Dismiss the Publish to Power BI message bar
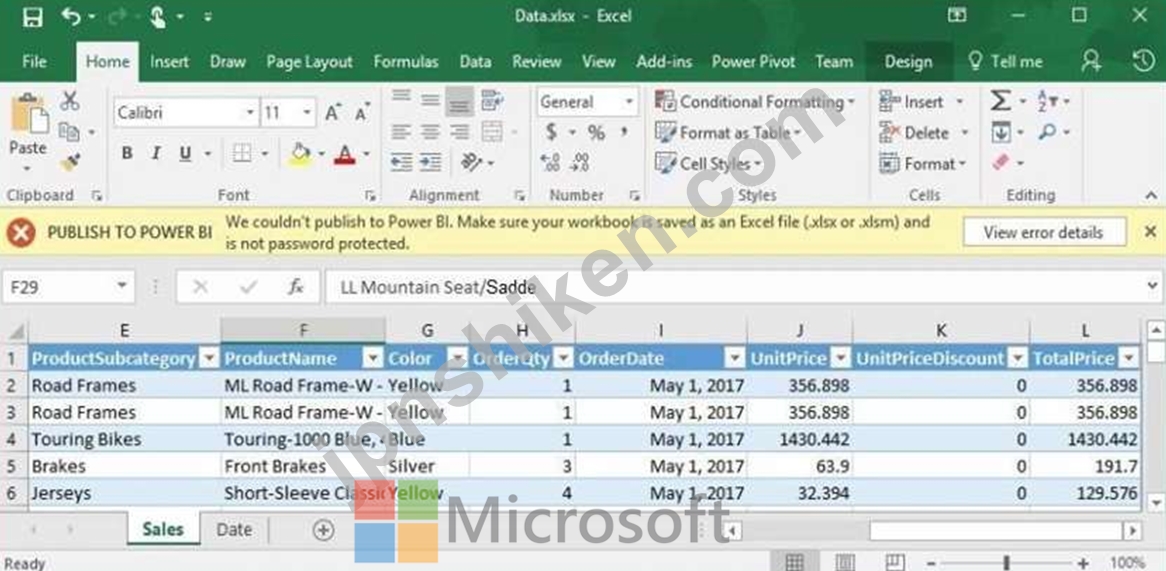This screenshot has width=1166, height=571. click(1150, 232)
